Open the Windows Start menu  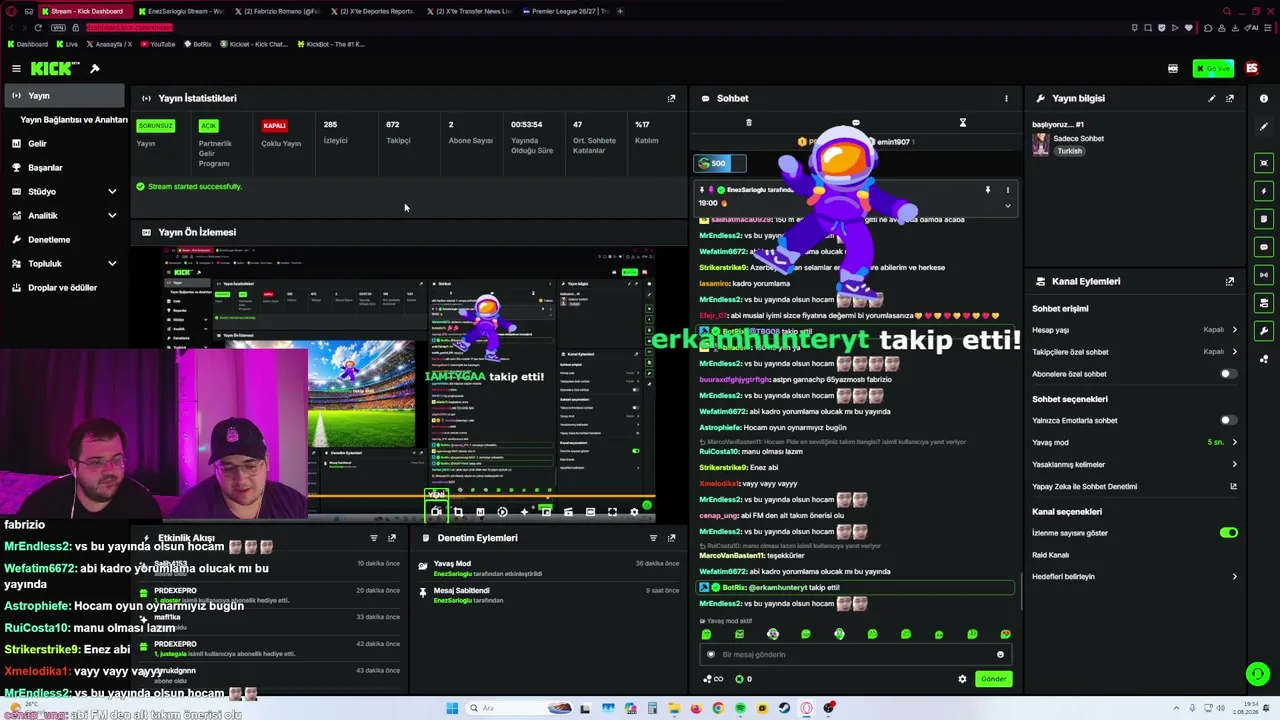coord(452,708)
